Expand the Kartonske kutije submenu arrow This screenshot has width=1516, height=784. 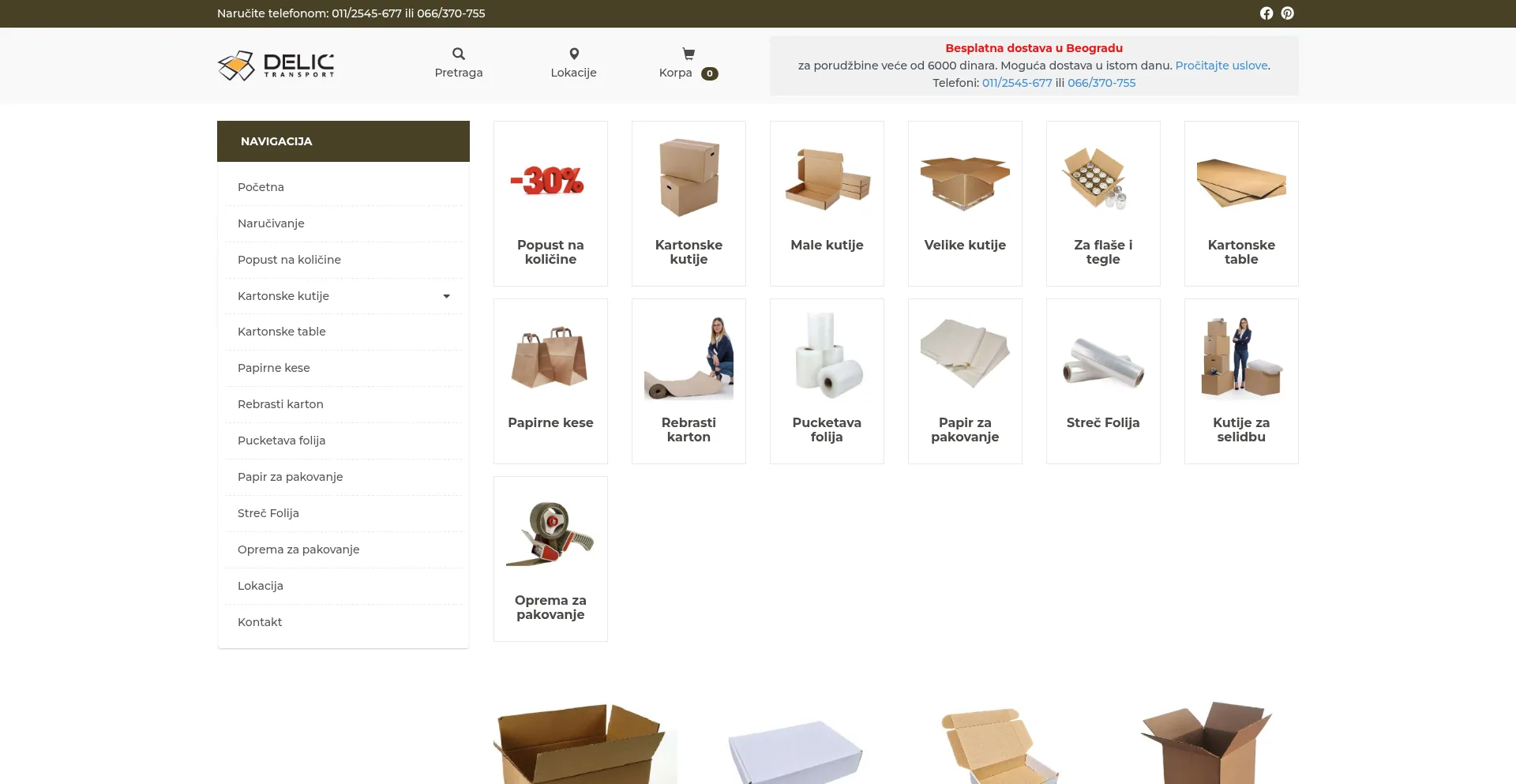point(446,296)
